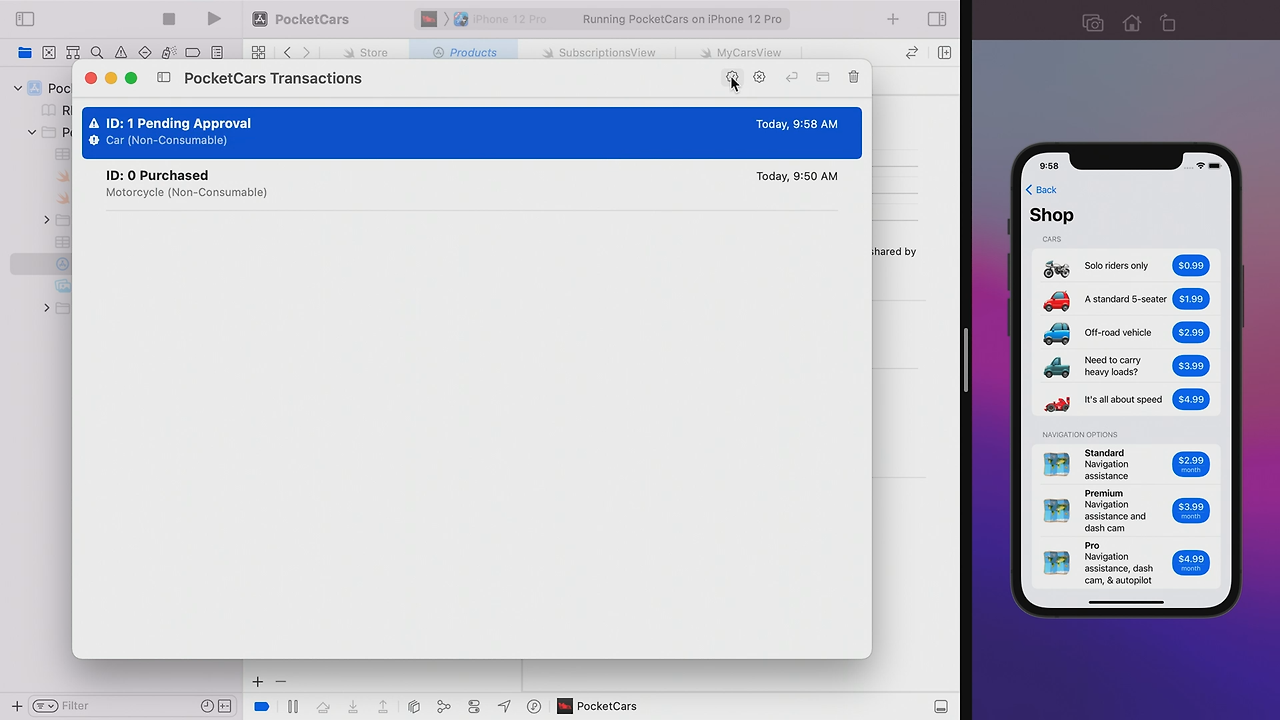Open the StoreKit transaction manager icon
Screen dimensions: 1280x720
point(534,706)
